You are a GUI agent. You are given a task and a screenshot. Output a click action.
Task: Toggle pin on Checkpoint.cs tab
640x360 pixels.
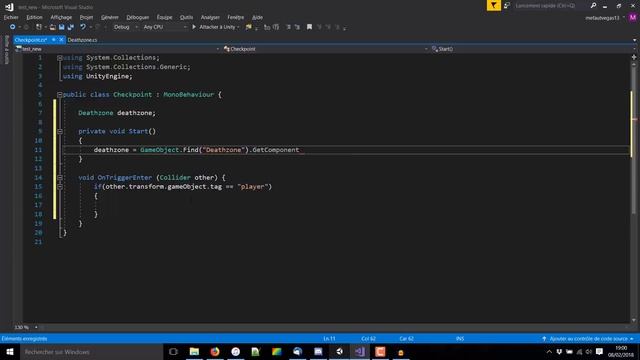53,40
